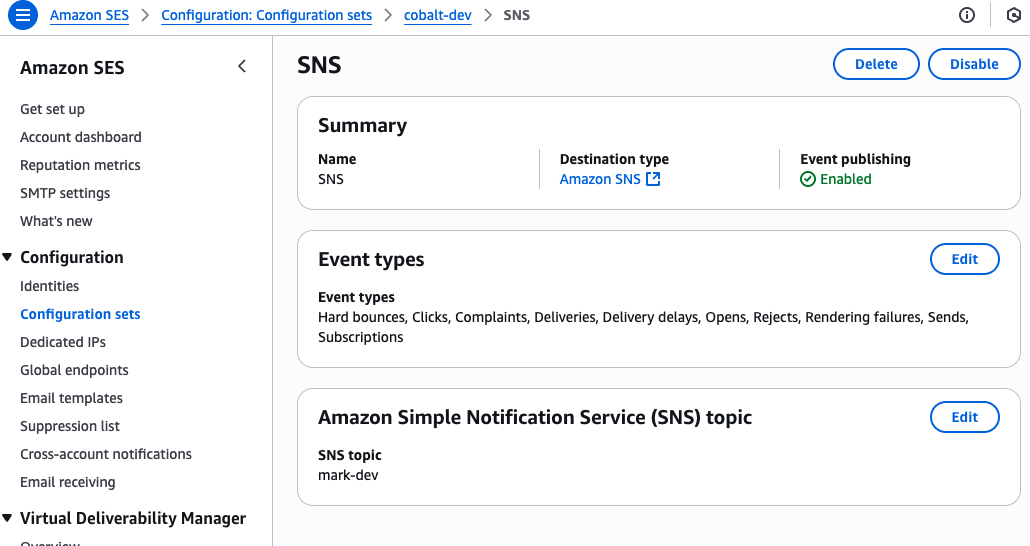Open Account dashboard
Viewport: 1030px width, 546px height.
(81, 137)
